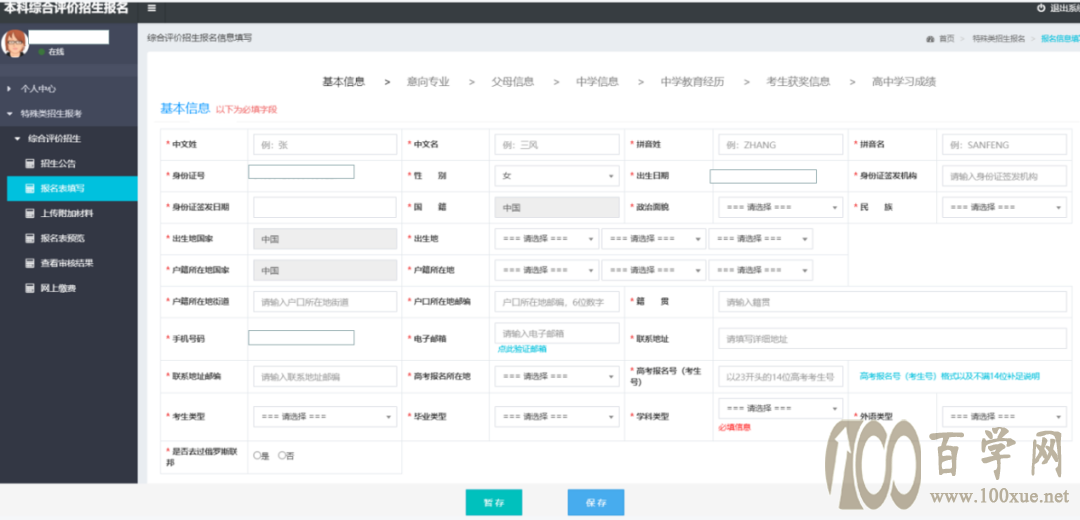The width and height of the screenshot is (1080, 520).
Task: Toggle the hamburger sidebar menu icon
Action: pos(152,8)
